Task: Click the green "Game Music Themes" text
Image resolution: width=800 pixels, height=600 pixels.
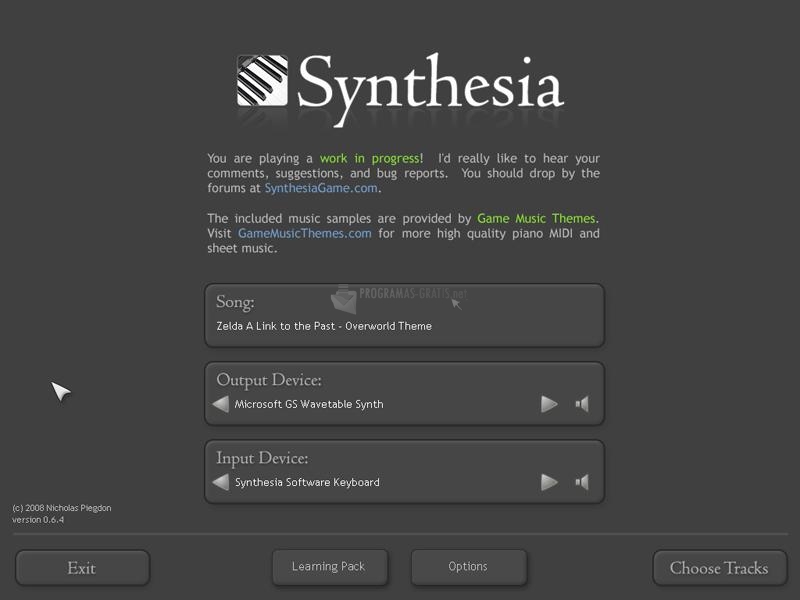Action: (536, 218)
